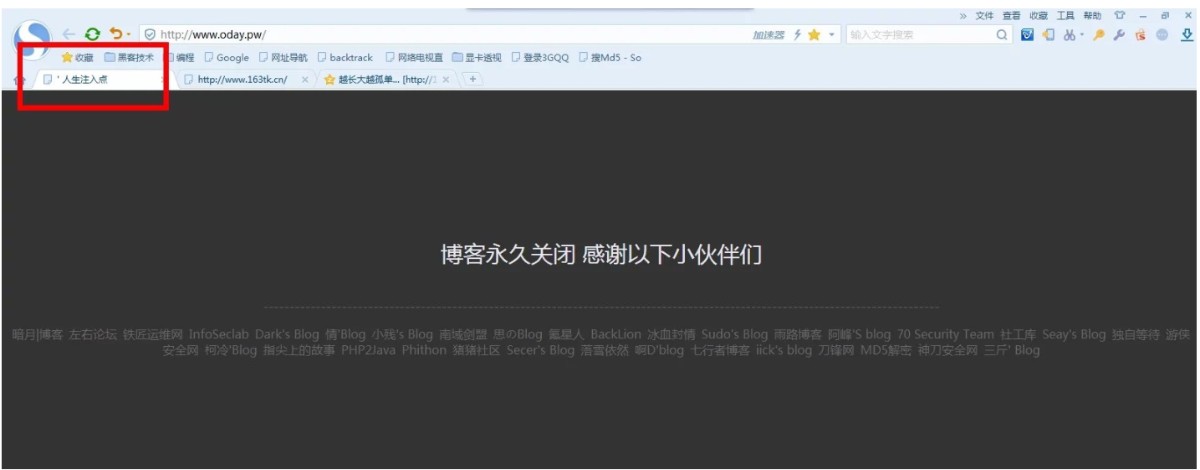Screen dimensions: 1200x470
Task: Switch to the http://www.163tk.cn/ tab
Action: tap(242, 80)
